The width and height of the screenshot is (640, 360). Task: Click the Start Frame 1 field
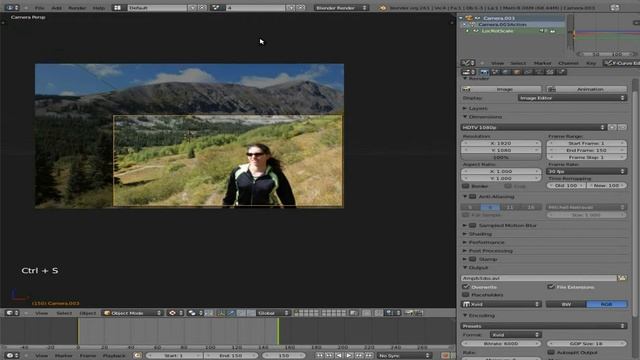[x=587, y=143]
